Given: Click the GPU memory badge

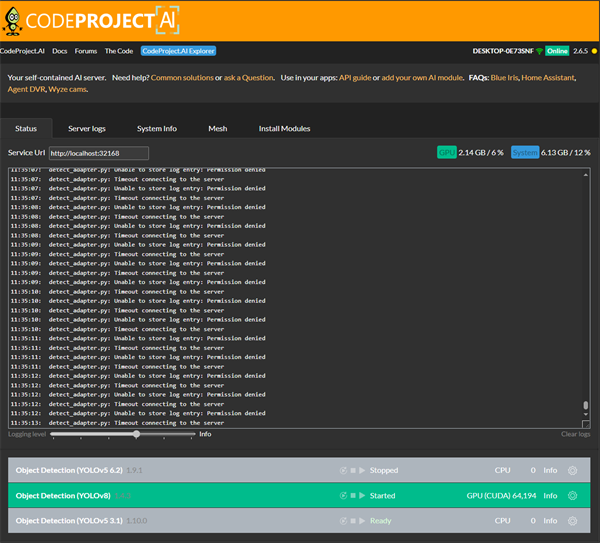Looking at the screenshot, I should (447, 152).
